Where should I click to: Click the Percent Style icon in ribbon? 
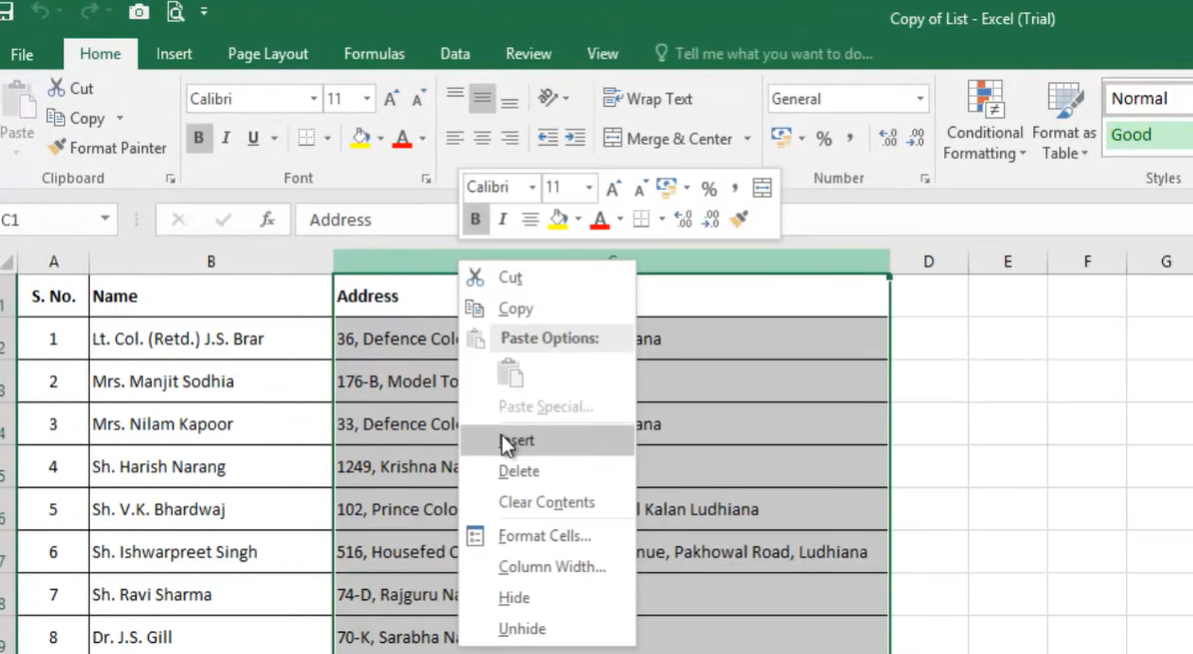pos(824,138)
